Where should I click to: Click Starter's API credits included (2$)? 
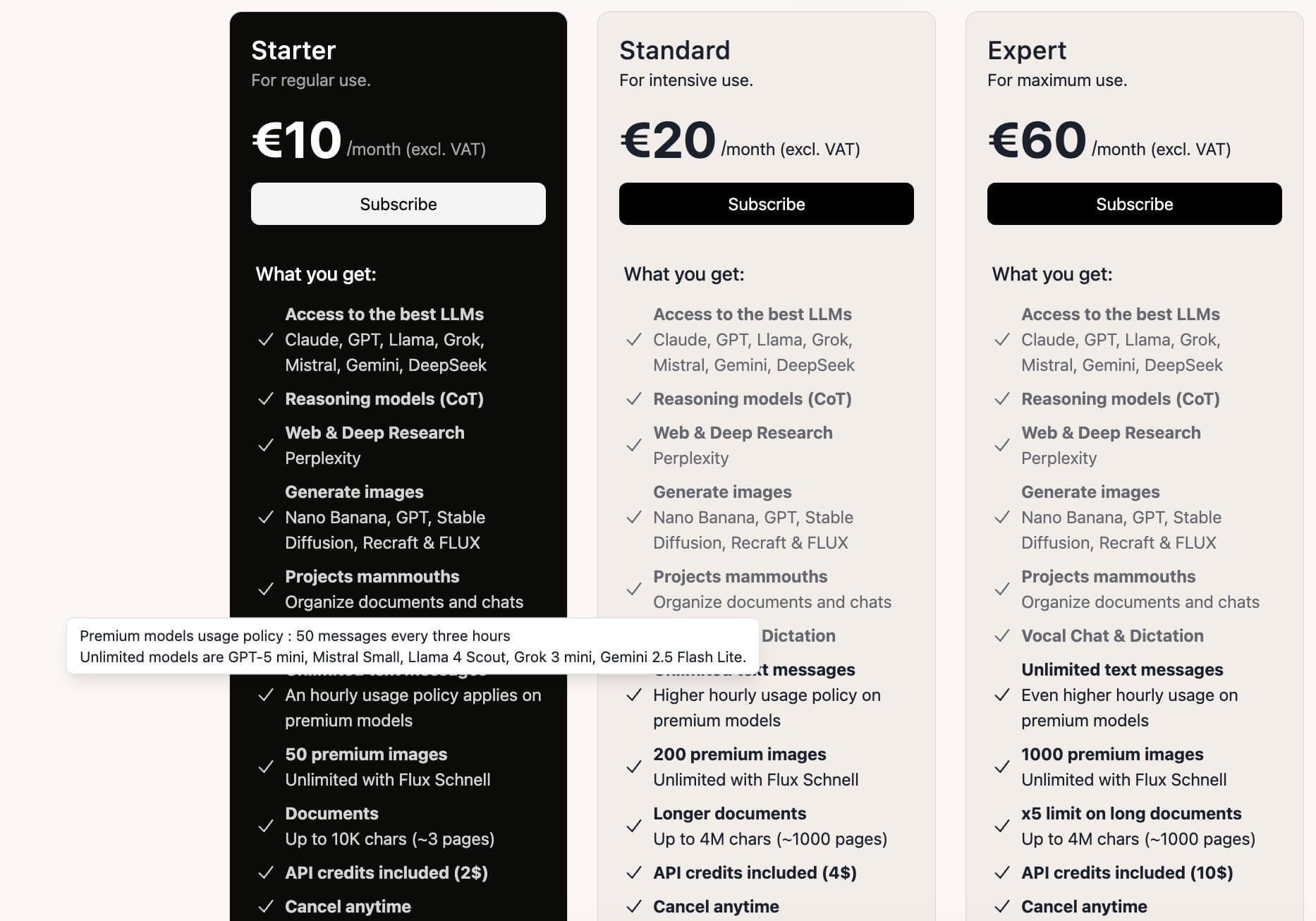[x=386, y=873]
